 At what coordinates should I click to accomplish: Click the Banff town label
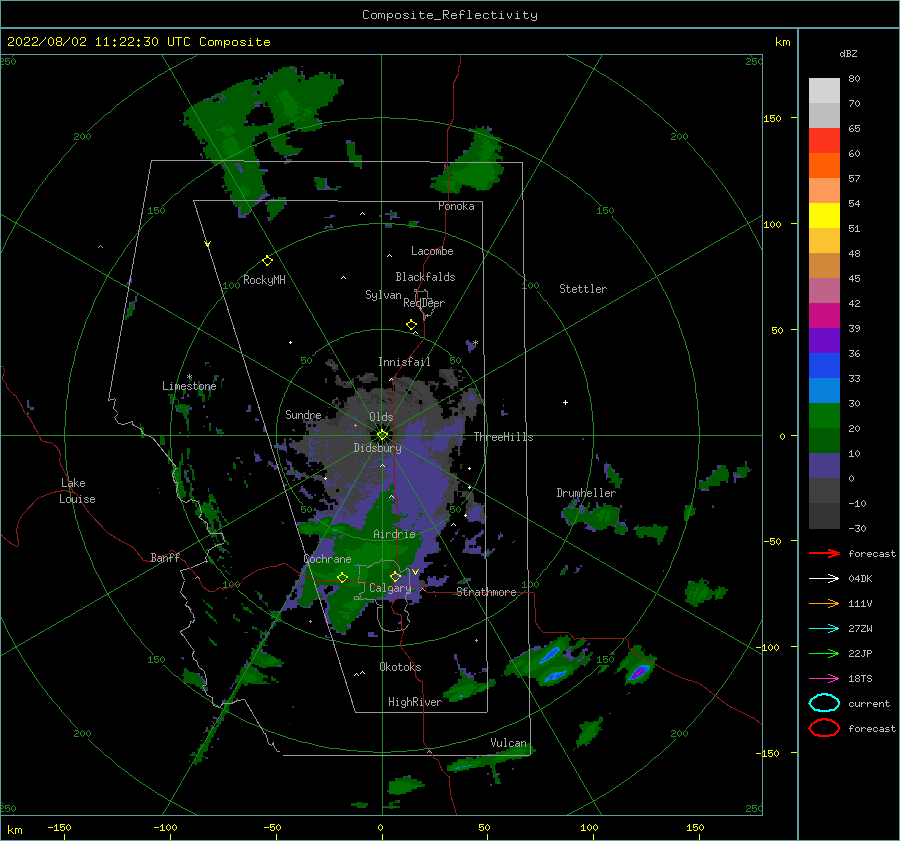(x=165, y=557)
